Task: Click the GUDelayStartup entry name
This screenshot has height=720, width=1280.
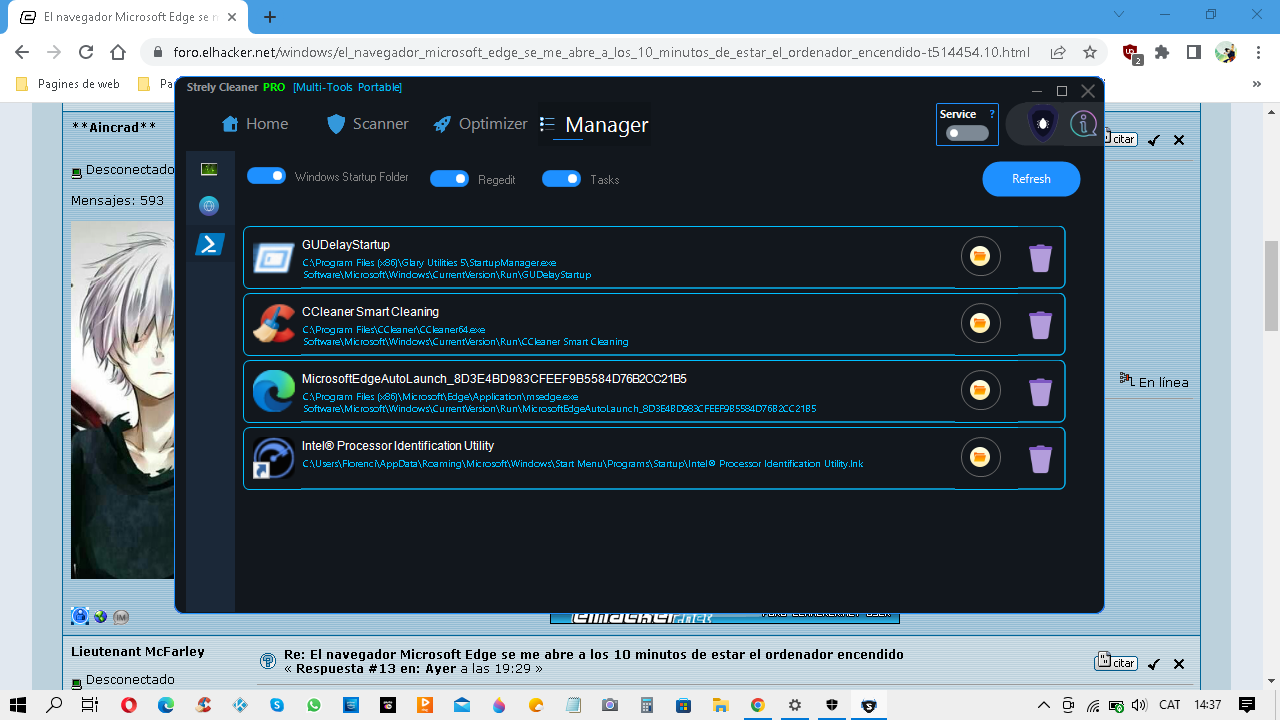Action: click(346, 245)
